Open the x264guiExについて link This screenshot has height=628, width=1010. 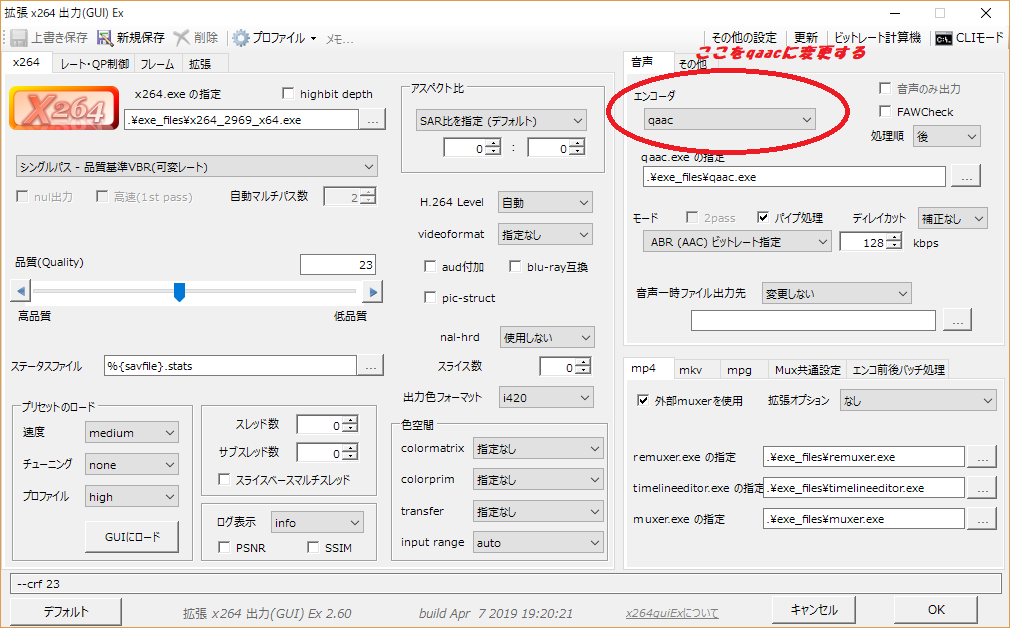pyautogui.click(x=672, y=614)
